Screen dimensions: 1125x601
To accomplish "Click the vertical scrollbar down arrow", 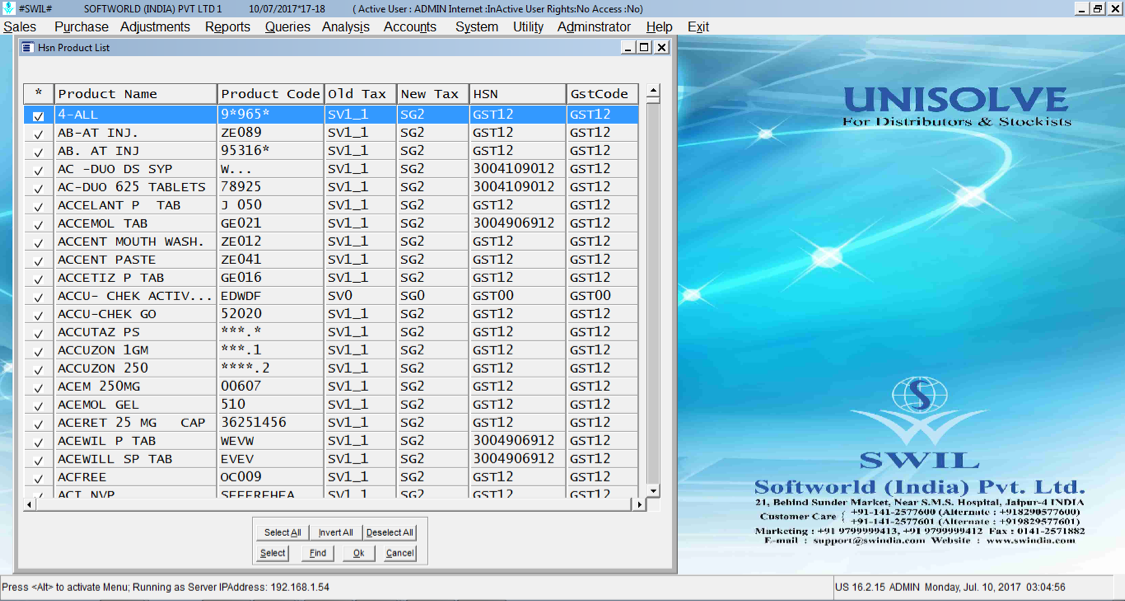I will point(653,491).
